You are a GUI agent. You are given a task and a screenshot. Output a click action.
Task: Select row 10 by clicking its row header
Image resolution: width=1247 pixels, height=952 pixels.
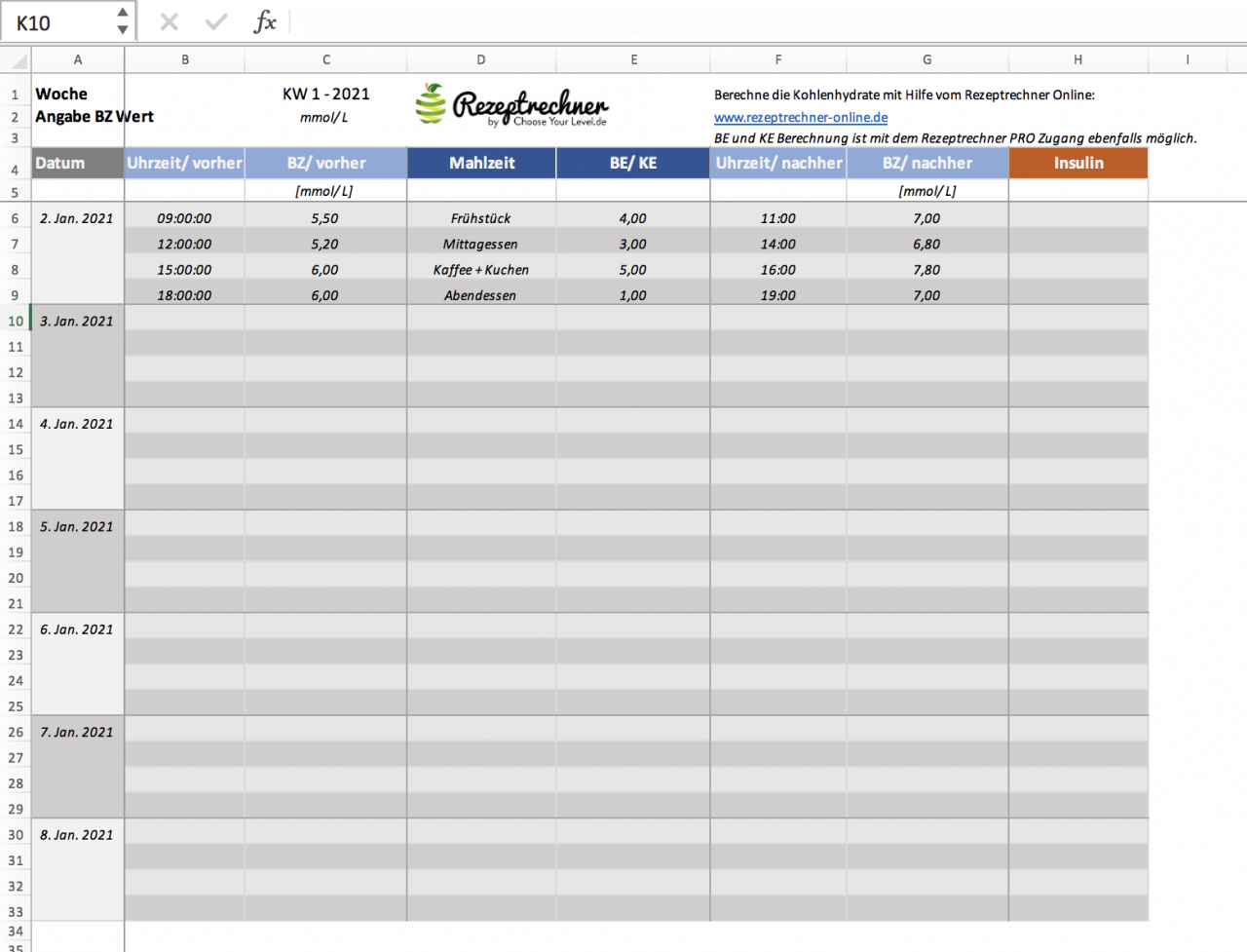(16, 320)
